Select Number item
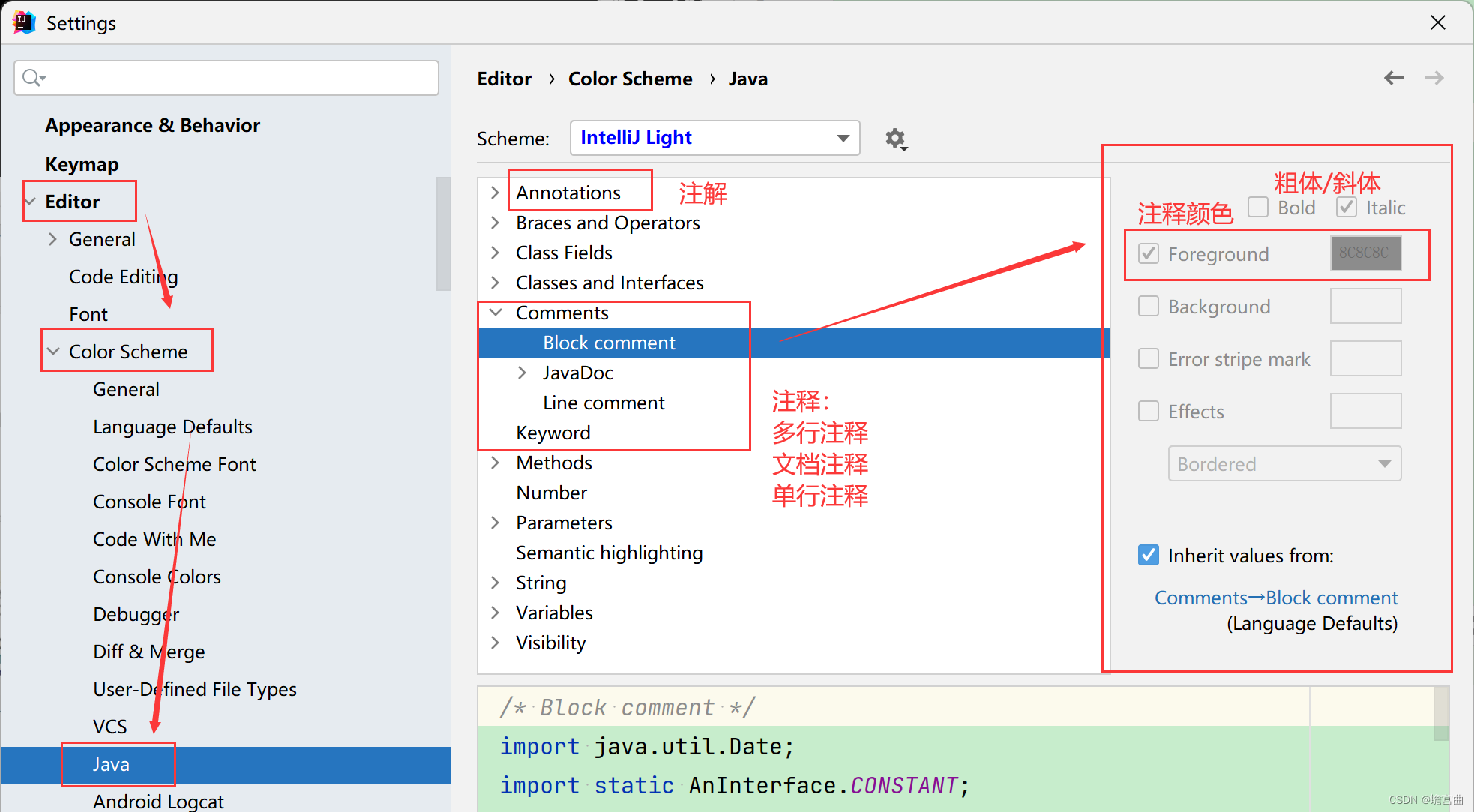The image size is (1474, 812). point(552,493)
